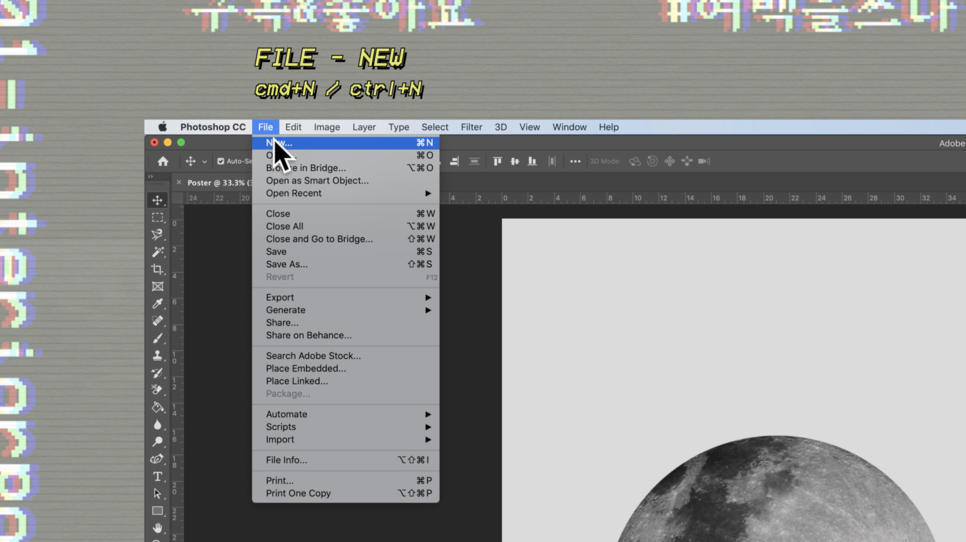Expand the Scripts submenu
This screenshot has height=542, width=966.
pos(346,427)
